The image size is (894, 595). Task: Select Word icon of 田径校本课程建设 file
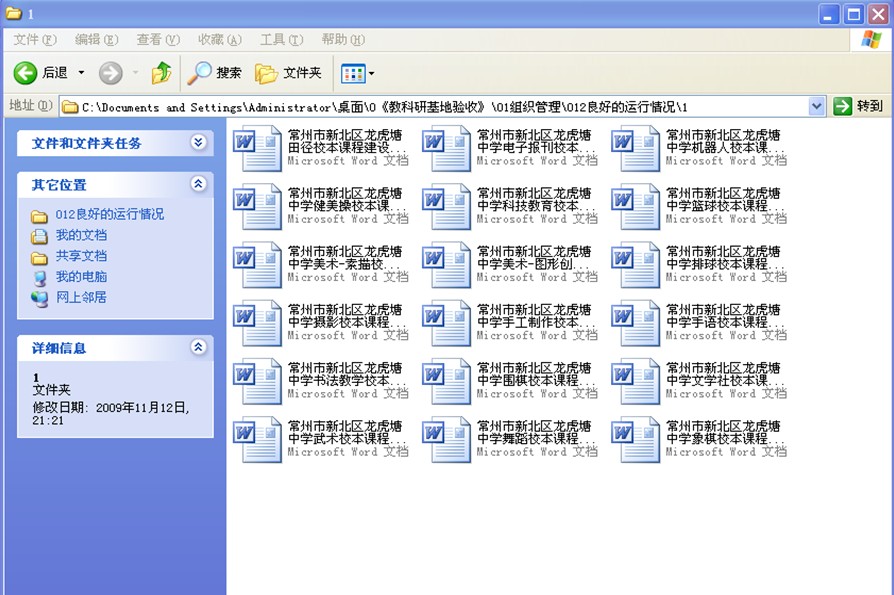coord(257,148)
